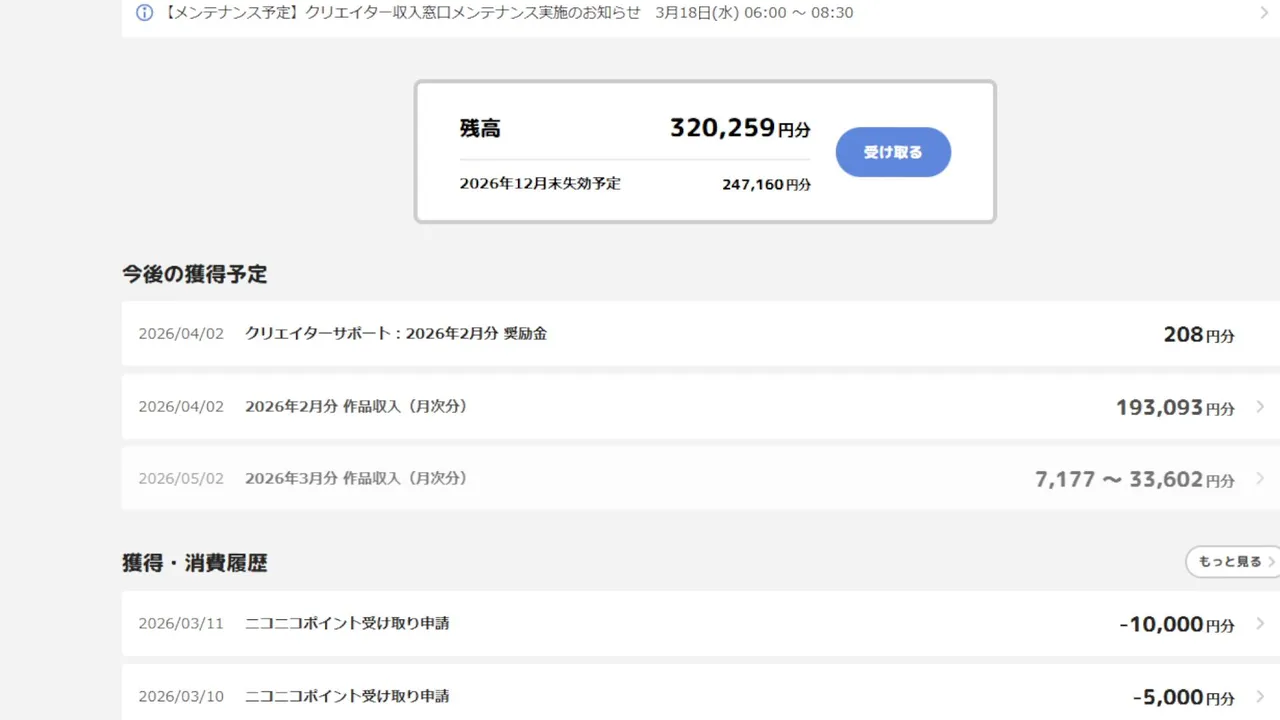Click the blue 受け取る button
The height and width of the screenshot is (720, 1280).
[x=893, y=152]
